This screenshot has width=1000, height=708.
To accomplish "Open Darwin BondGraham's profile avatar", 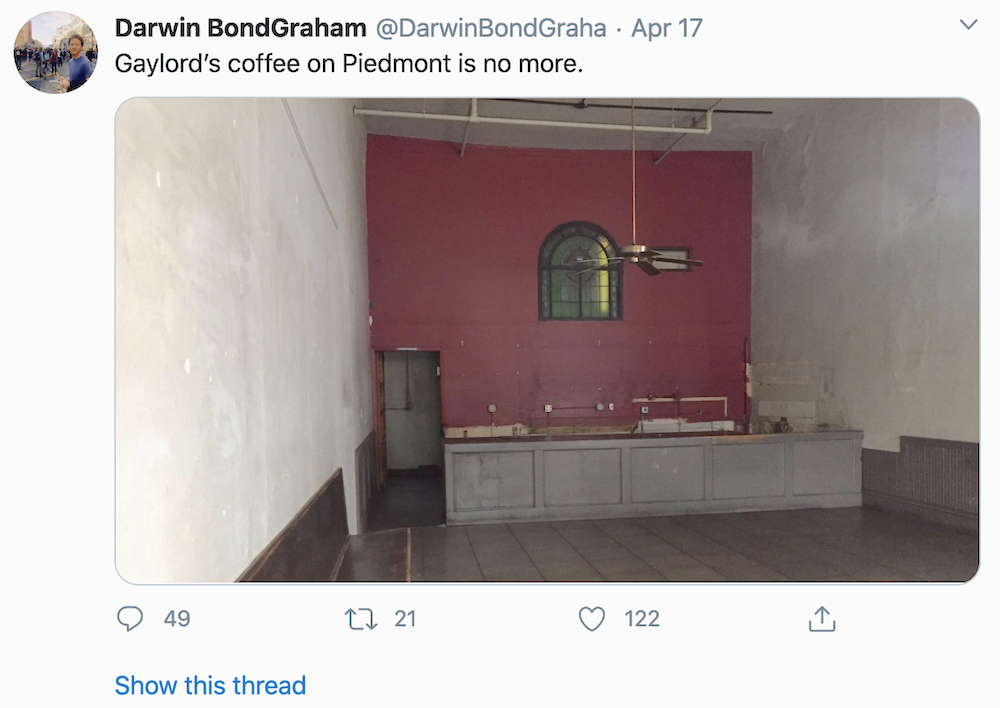I will tap(56, 53).
